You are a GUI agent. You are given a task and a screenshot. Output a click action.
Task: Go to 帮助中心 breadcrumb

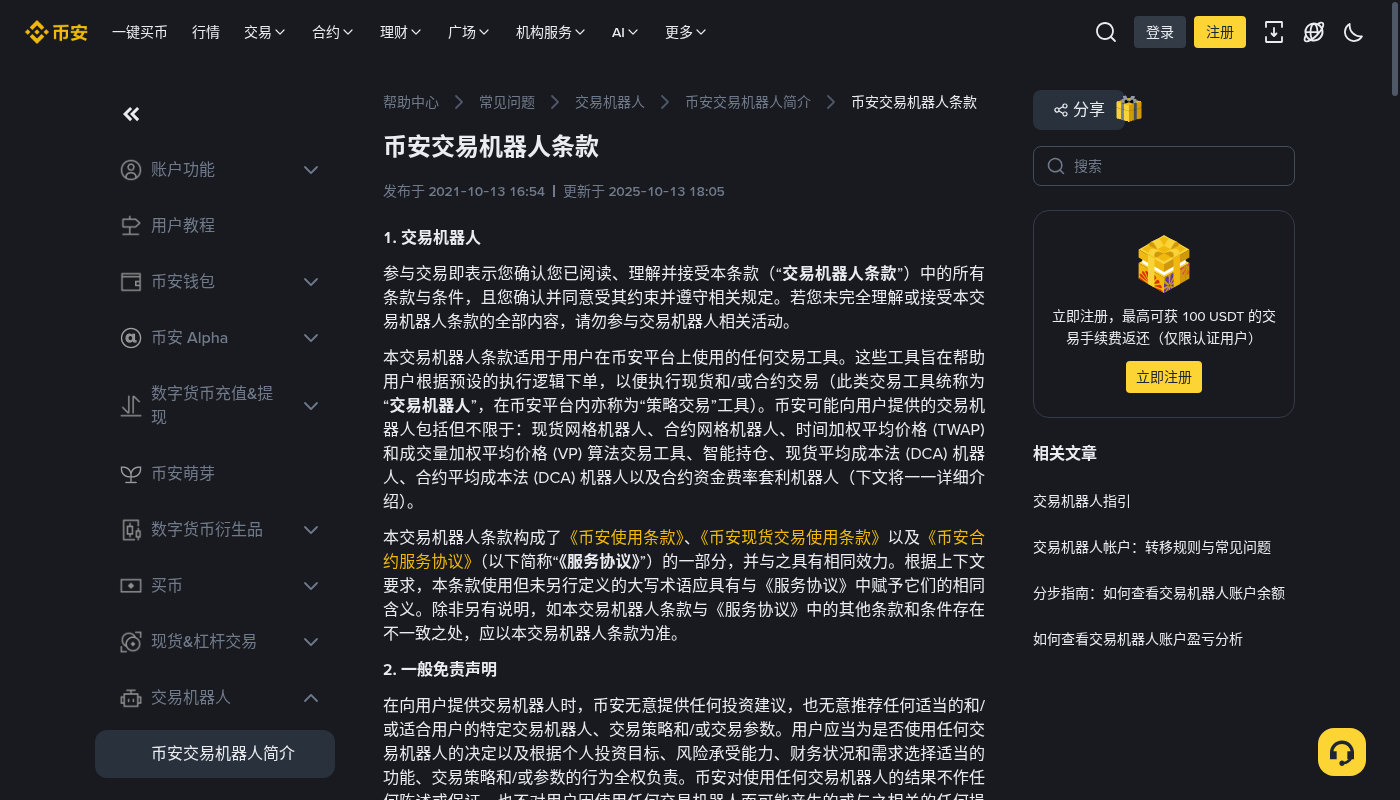411,102
